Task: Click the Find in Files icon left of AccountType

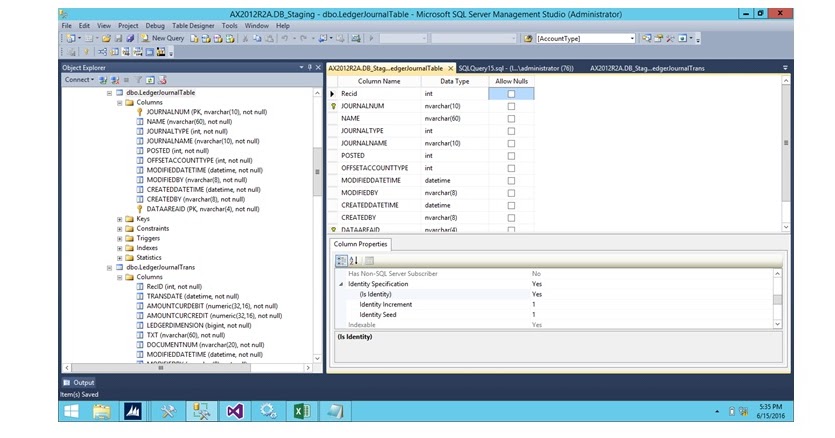Action: 528,38
